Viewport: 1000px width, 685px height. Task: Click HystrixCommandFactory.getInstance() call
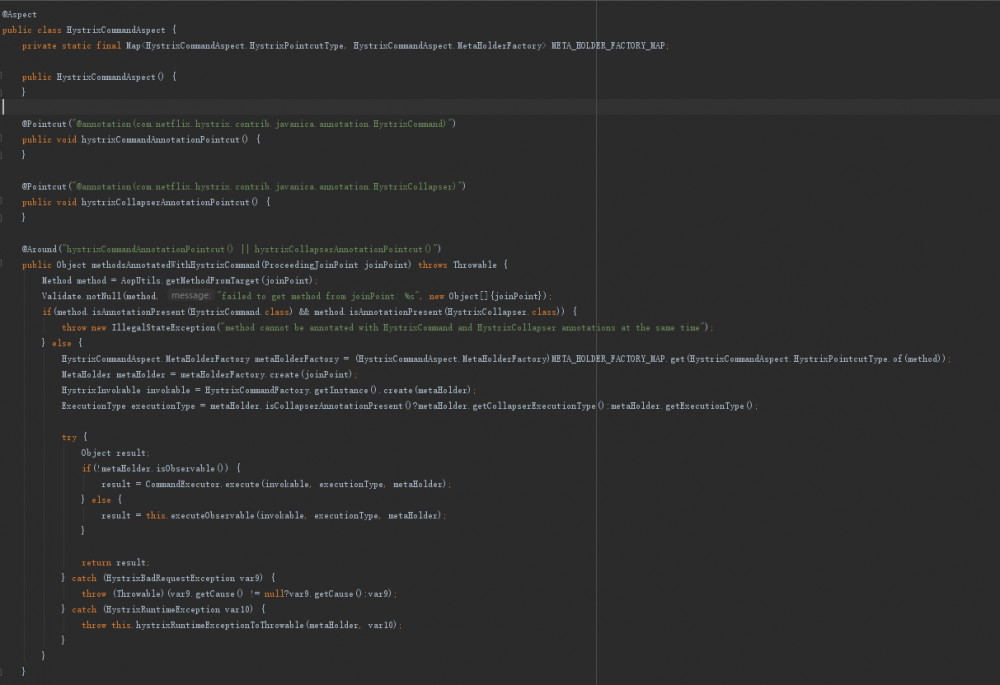pyautogui.click(x=291, y=390)
